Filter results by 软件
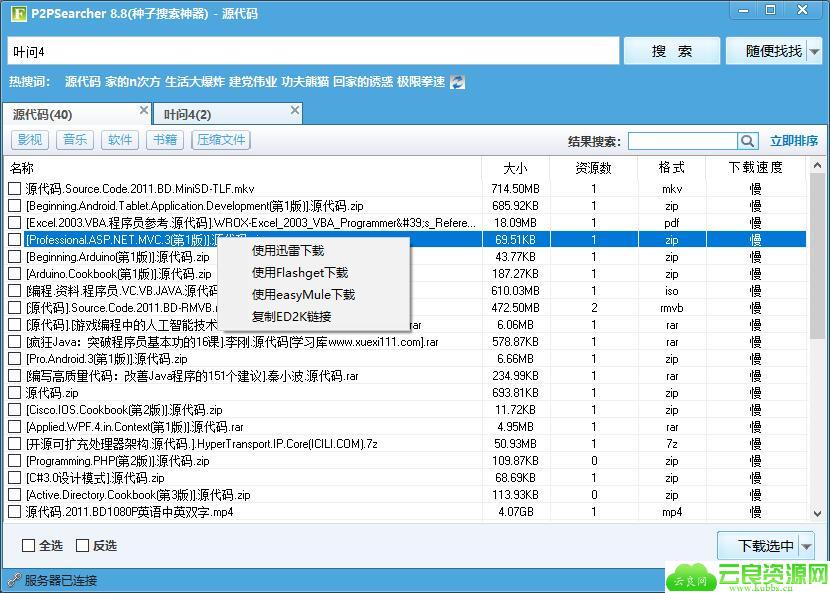Image resolution: width=830 pixels, height=593 pixels. click(120, 140)
